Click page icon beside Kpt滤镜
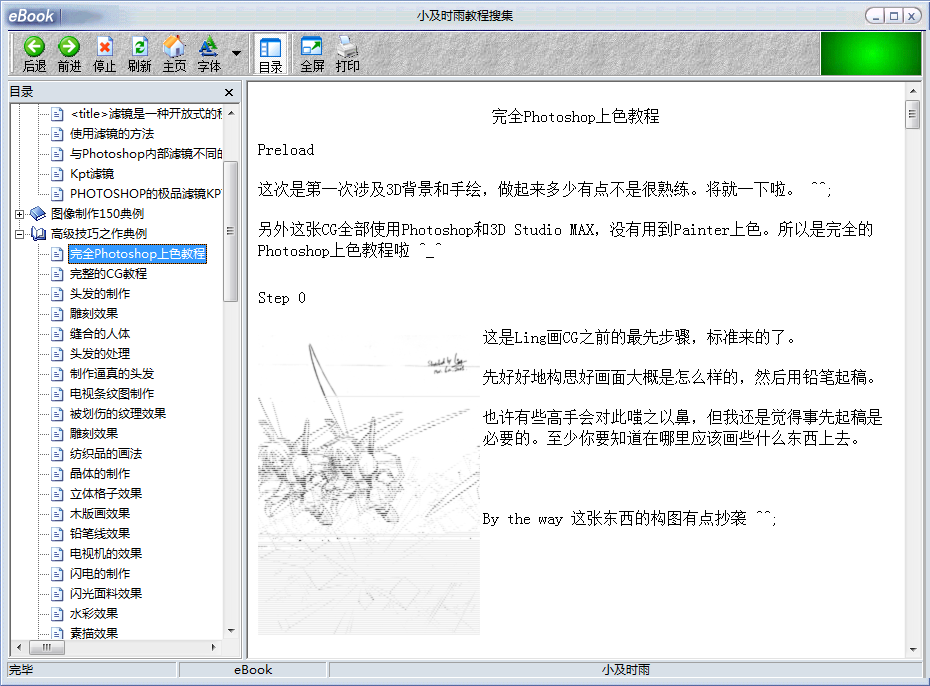This screenshot has height=686, width=930. click(x=57, y=174)
